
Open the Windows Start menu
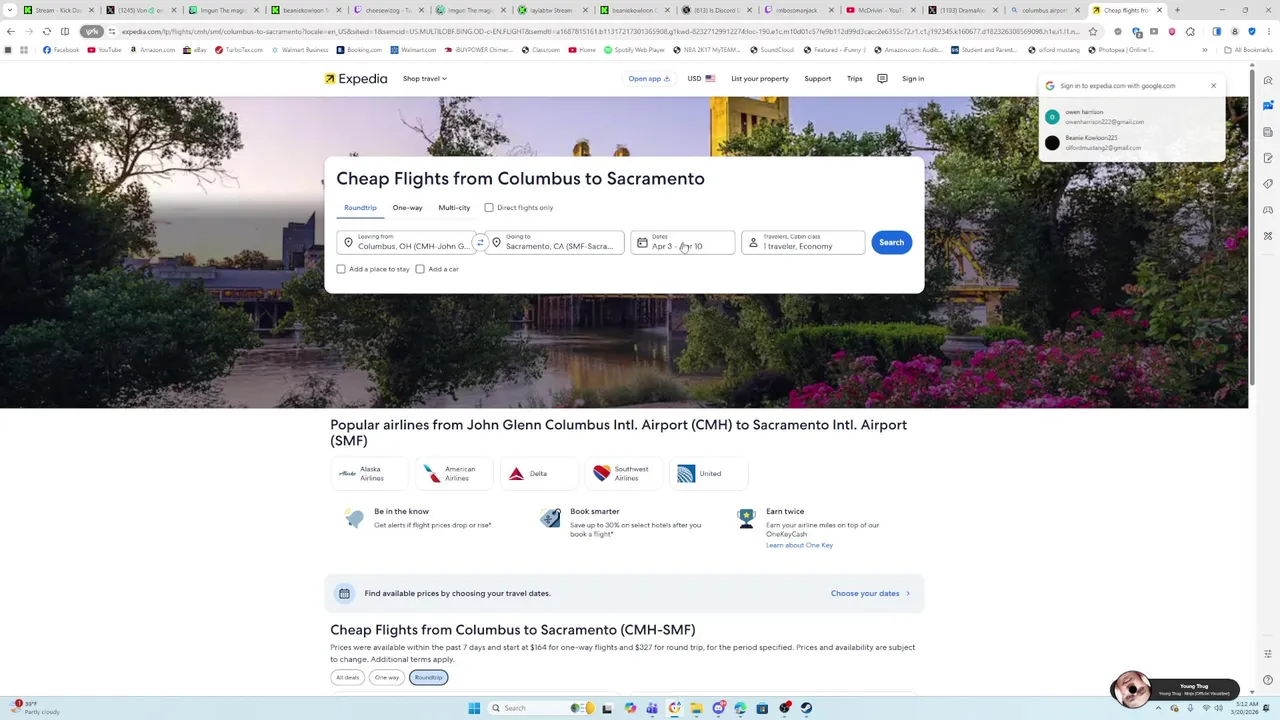474,708
